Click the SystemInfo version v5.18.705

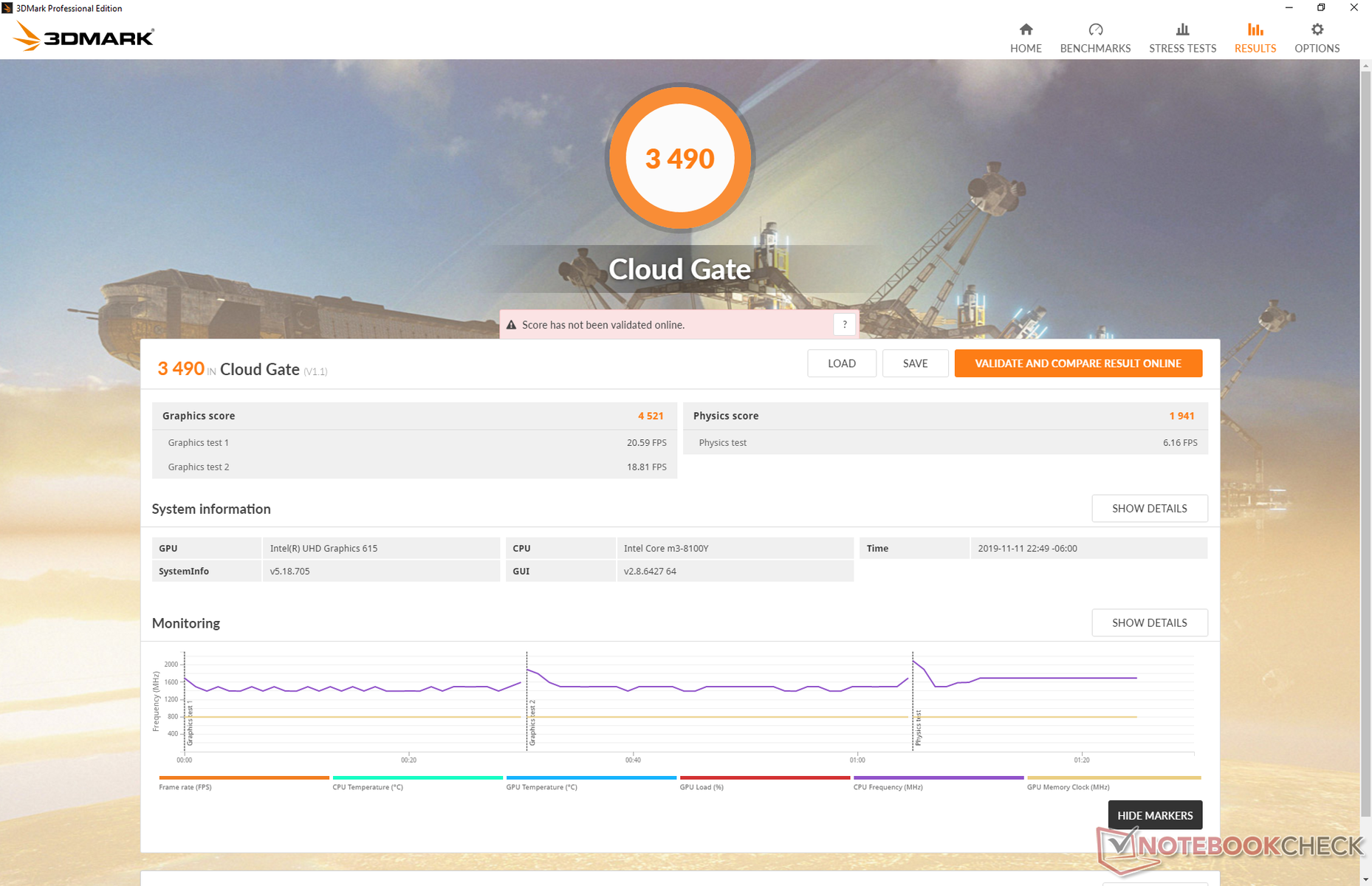point(289,571)
